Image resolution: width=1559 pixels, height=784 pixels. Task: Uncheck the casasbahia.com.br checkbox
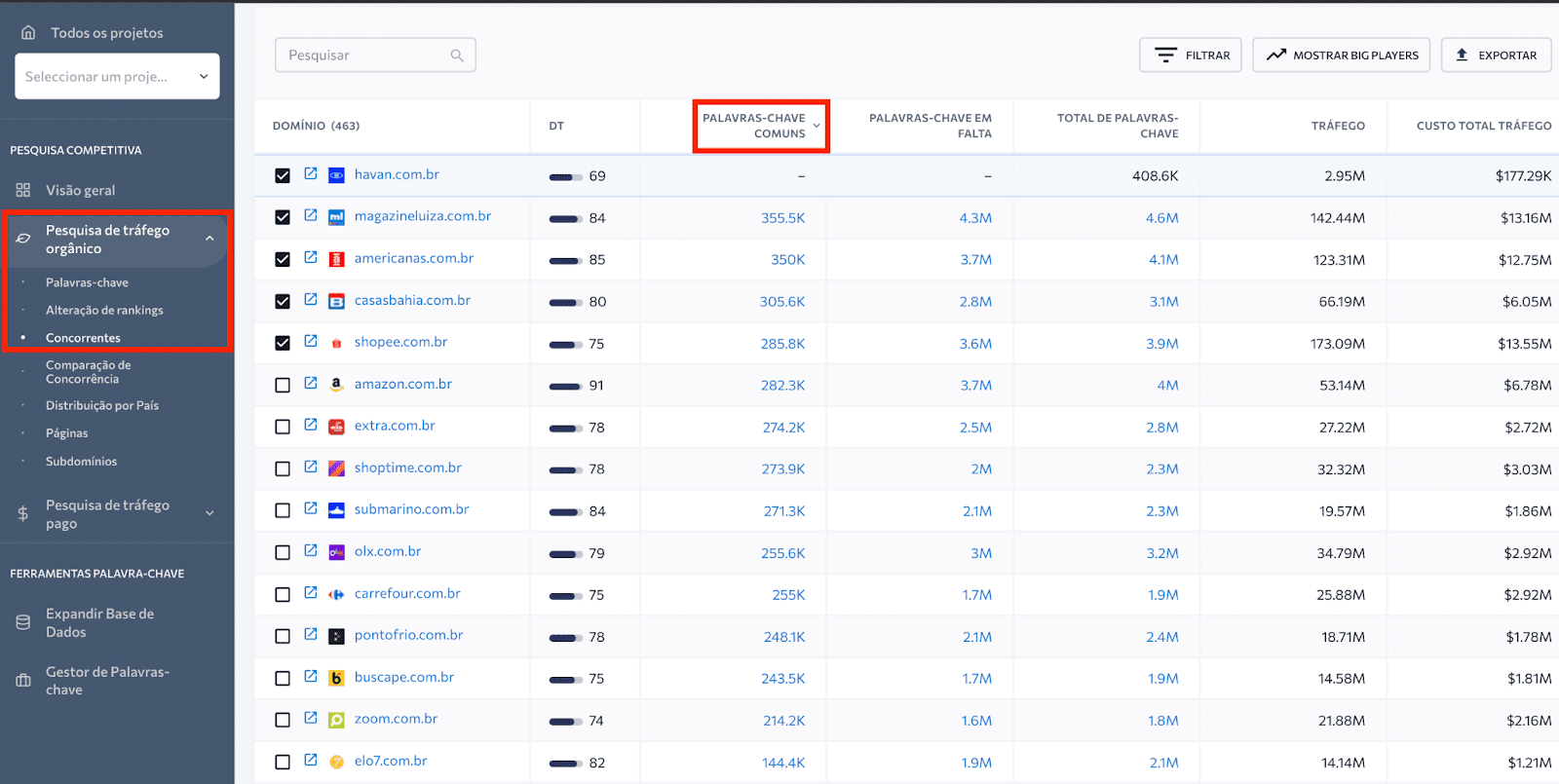pyautogui.click(x=283, y=301)
